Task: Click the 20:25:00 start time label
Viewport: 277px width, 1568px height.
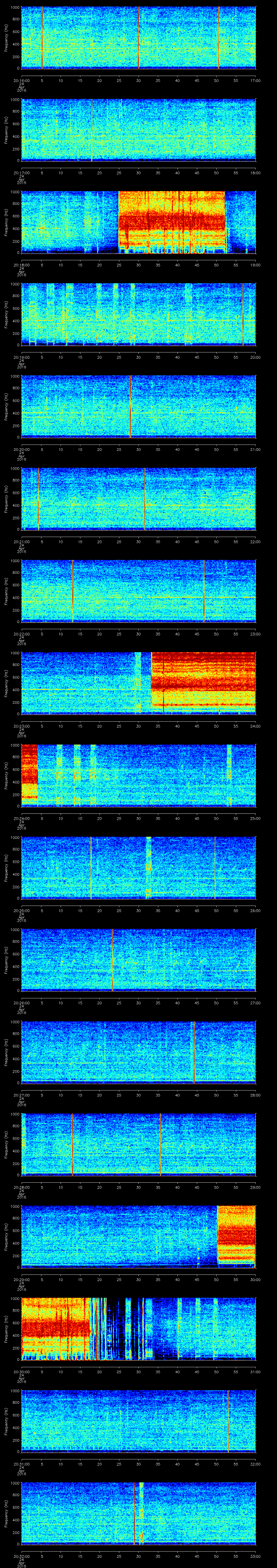Action: (x=21, y=910)
